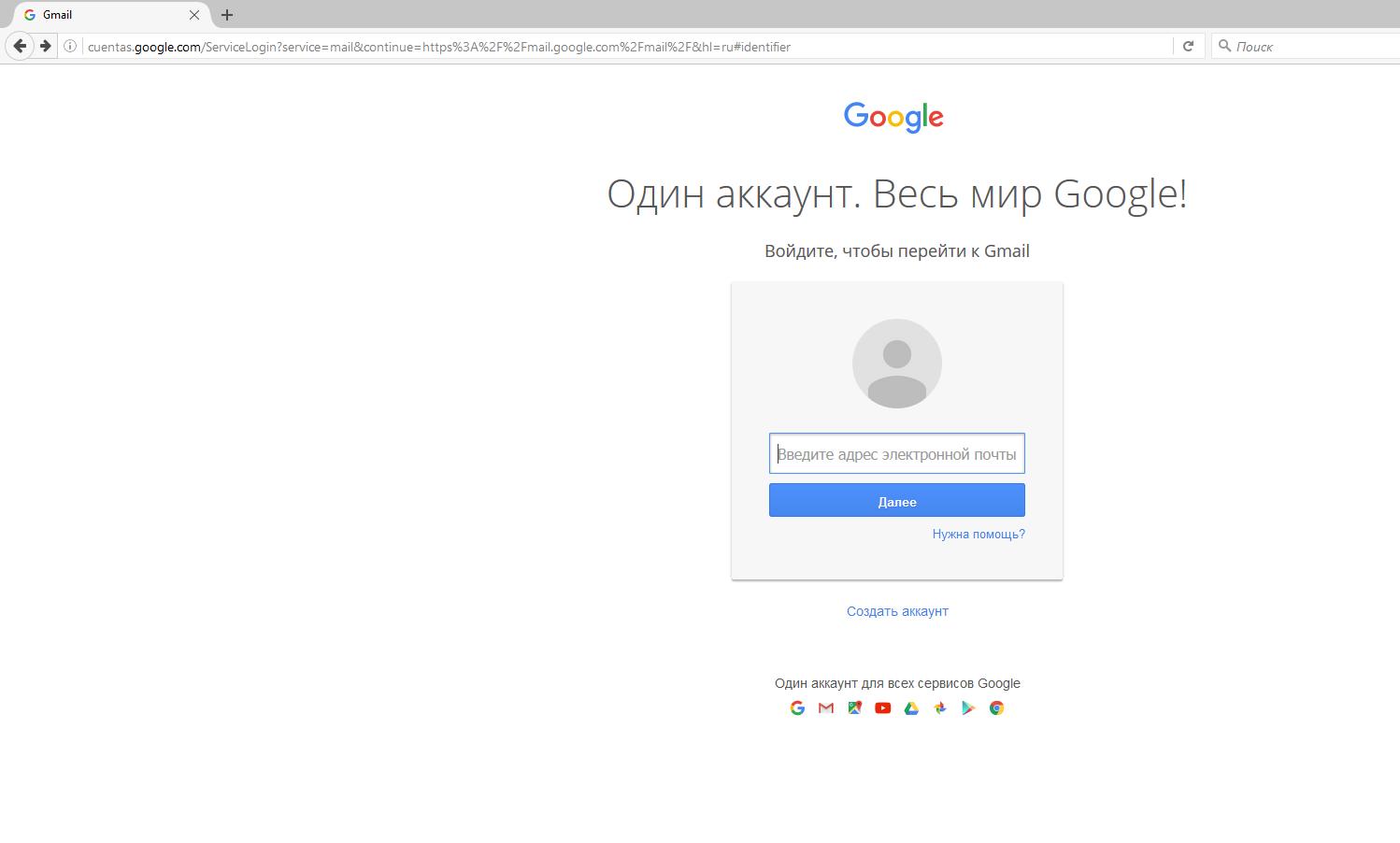Click the Google Search icon in services row

[797, 708]
